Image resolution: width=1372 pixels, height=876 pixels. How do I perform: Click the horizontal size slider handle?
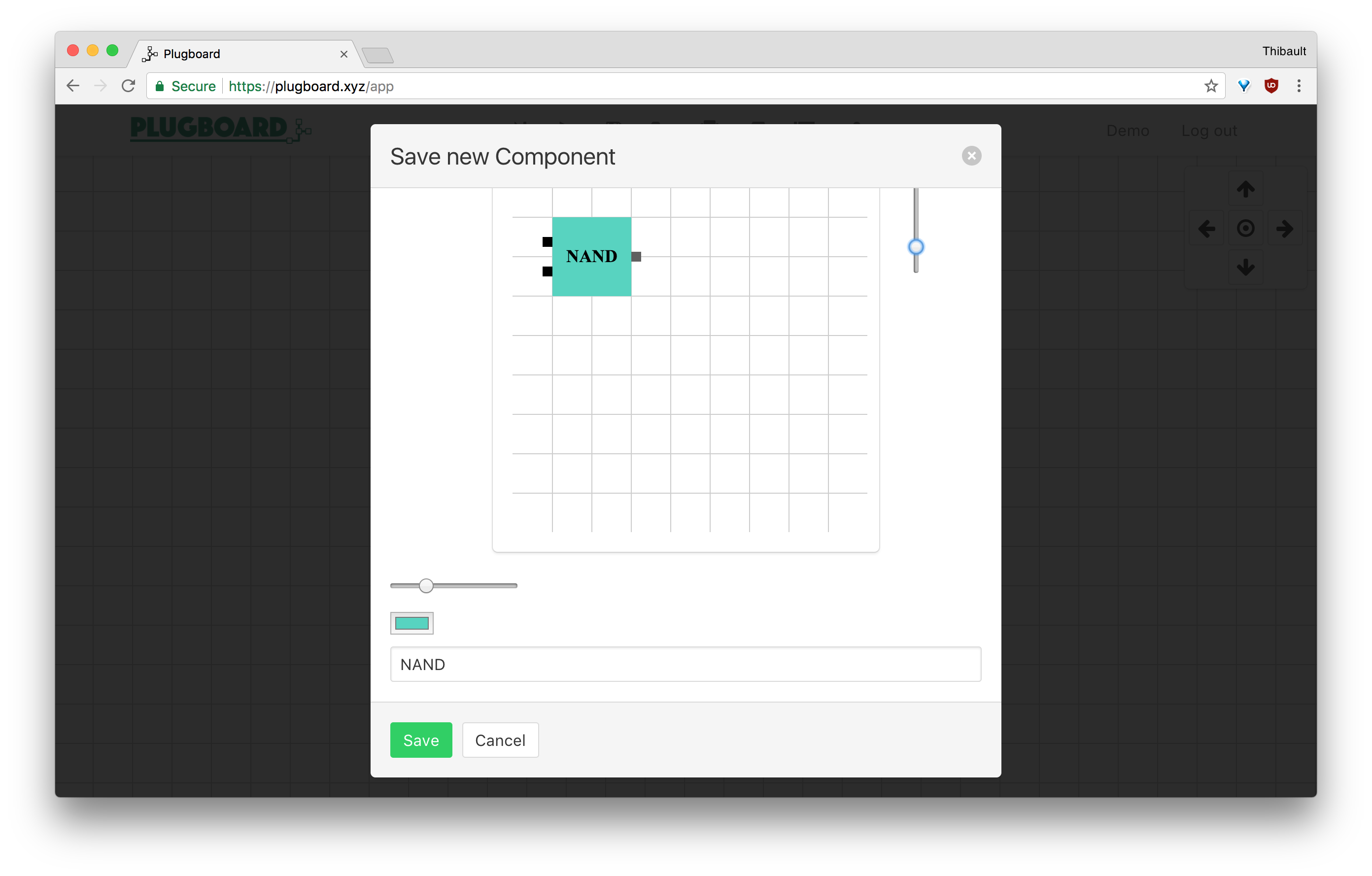[x=426, y=585]
